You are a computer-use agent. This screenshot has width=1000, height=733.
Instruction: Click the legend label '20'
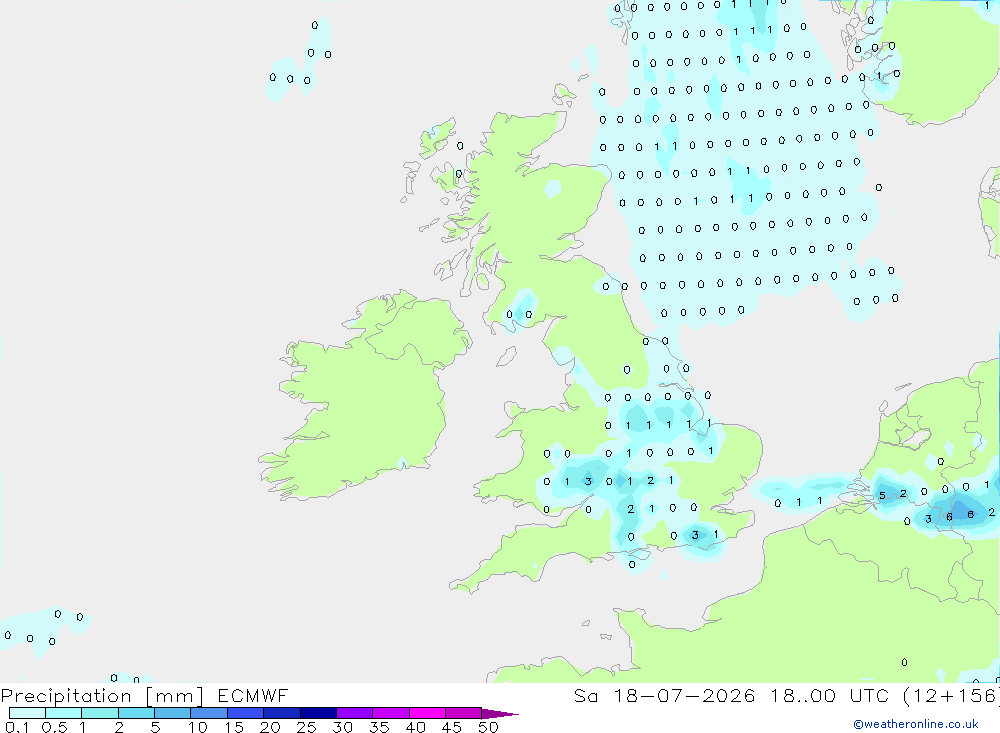point(270,727)
